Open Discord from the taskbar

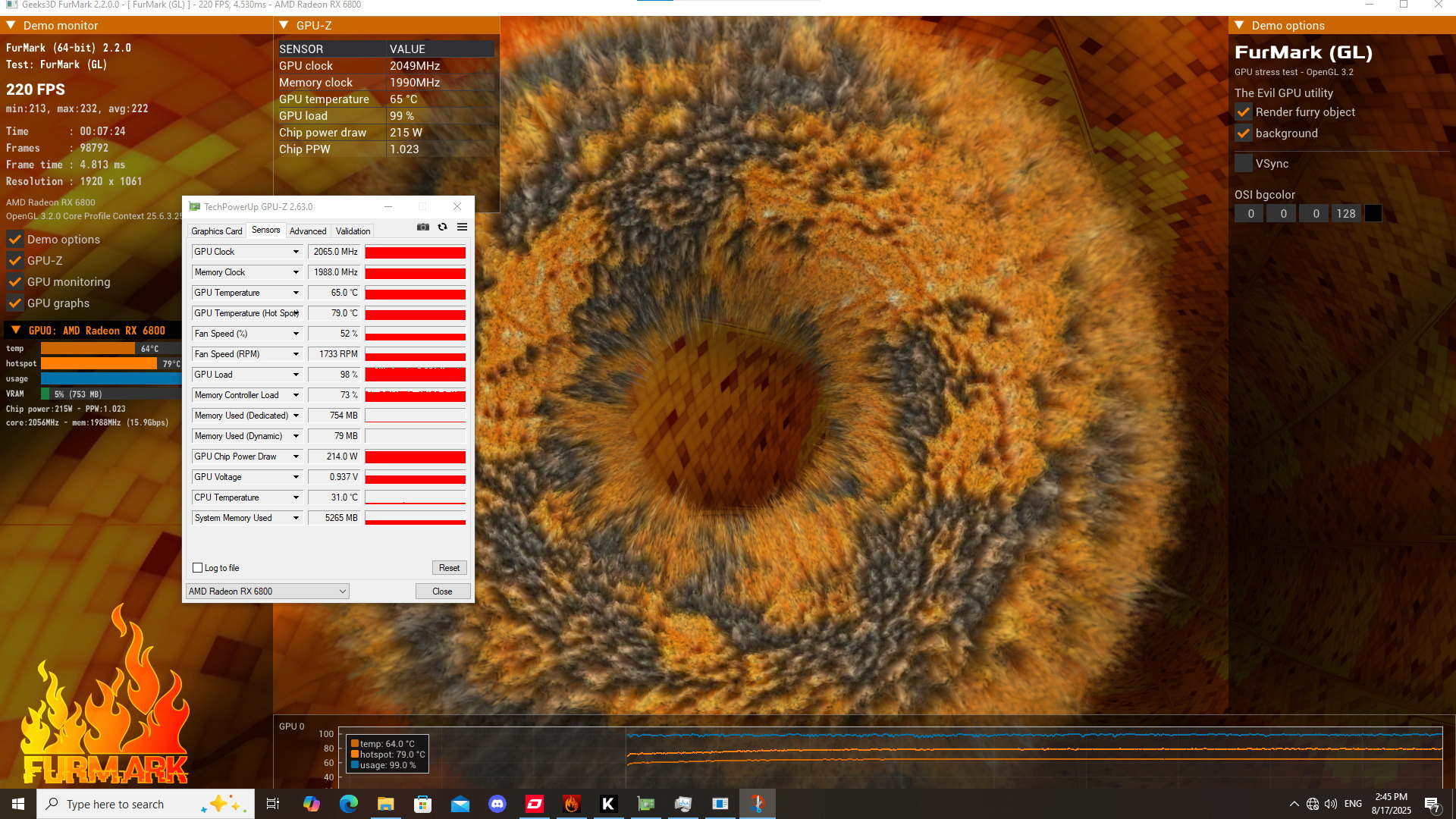[x=497, y=804]
